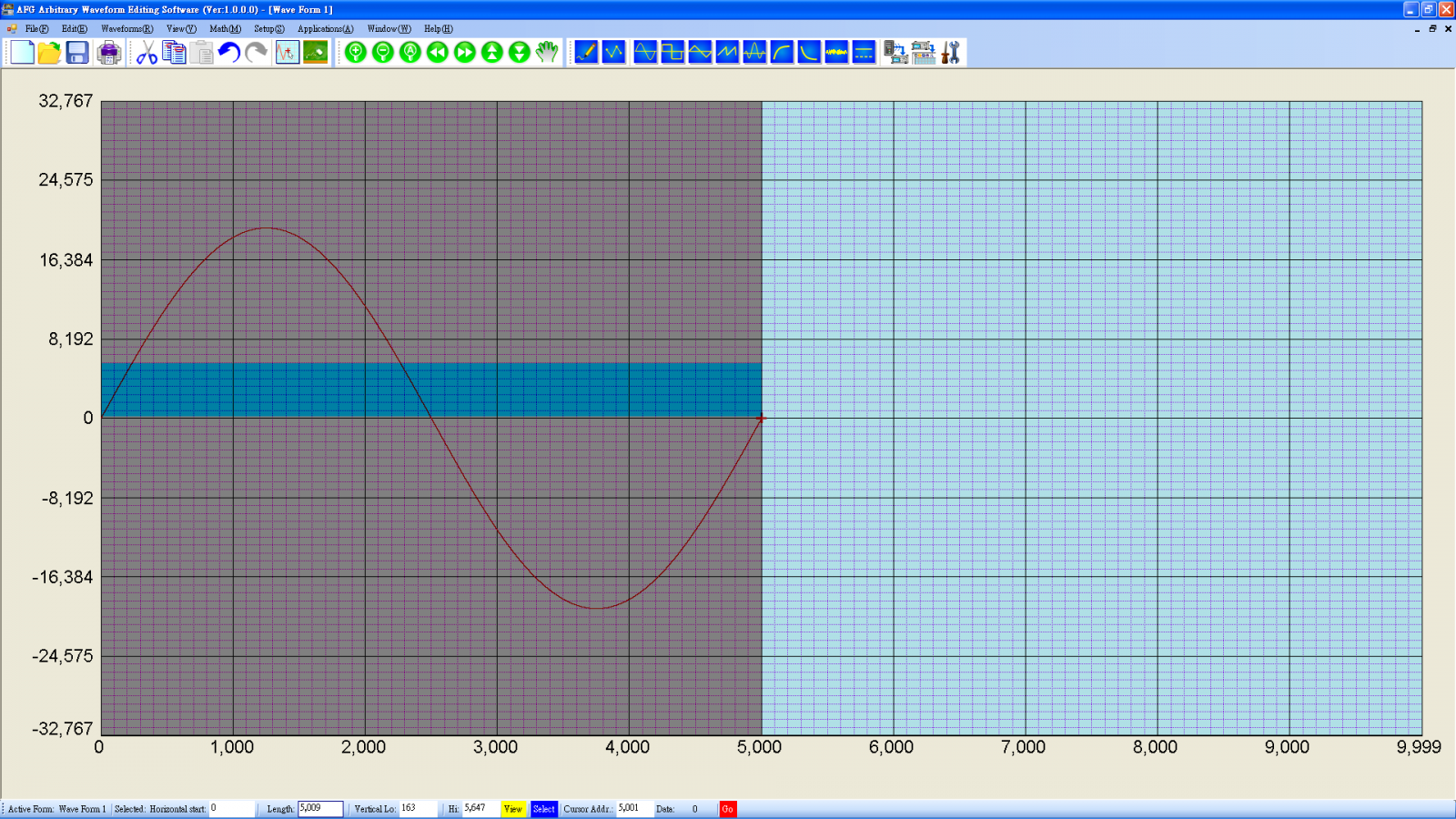Click the Cursor Addr input field
The width and height of the screenshot is (1456, 819).
633,809
